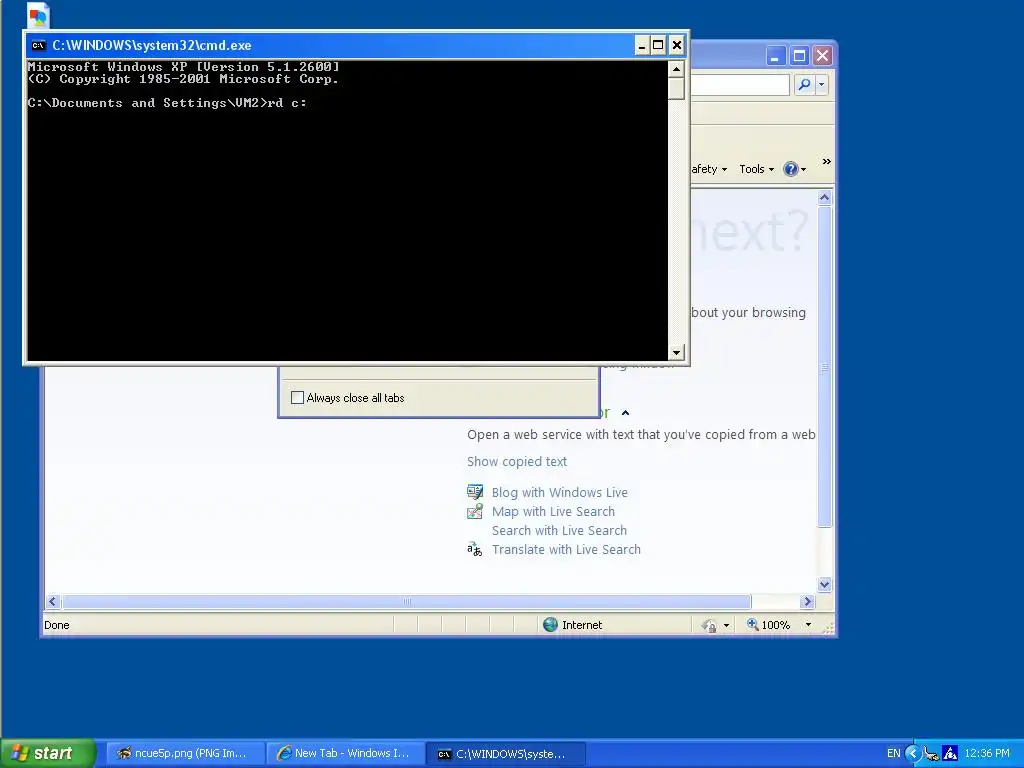This screenshot has width=1024, height=768.
Task: Click the Internet Explorer page scroll down arrow
Action: (824, 584)
